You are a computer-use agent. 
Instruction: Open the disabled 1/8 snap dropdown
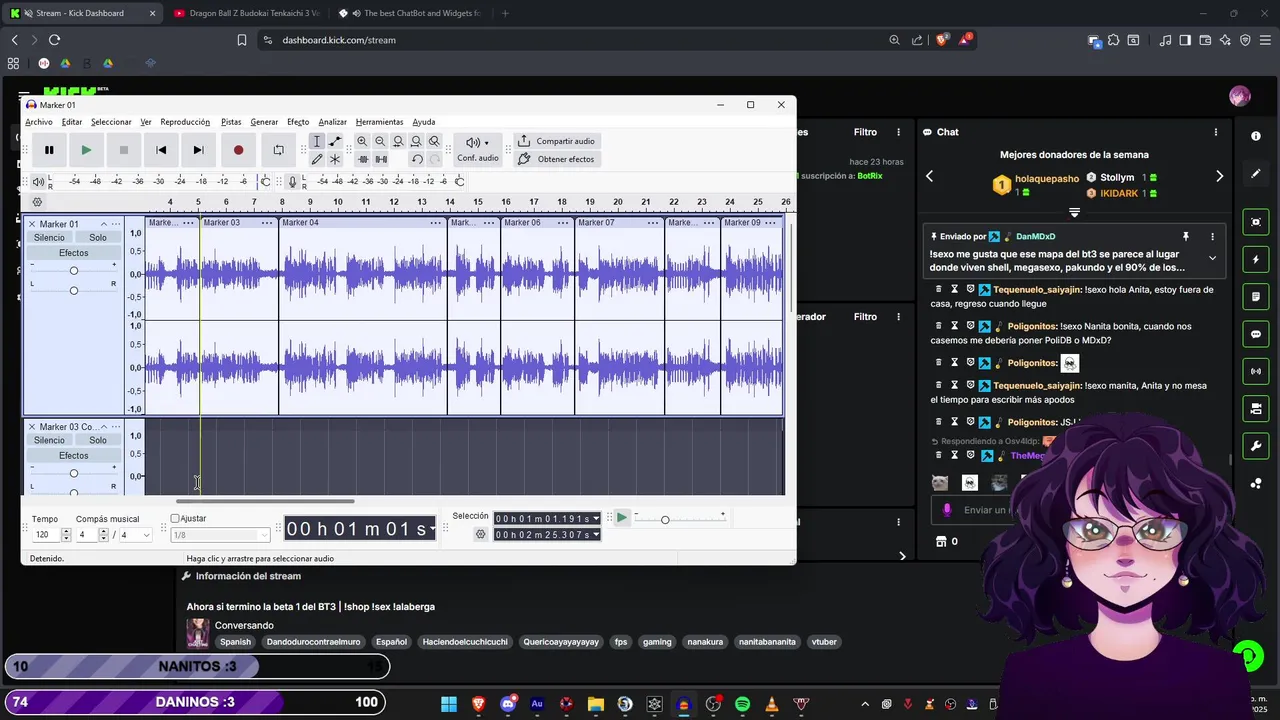[221, 535]
